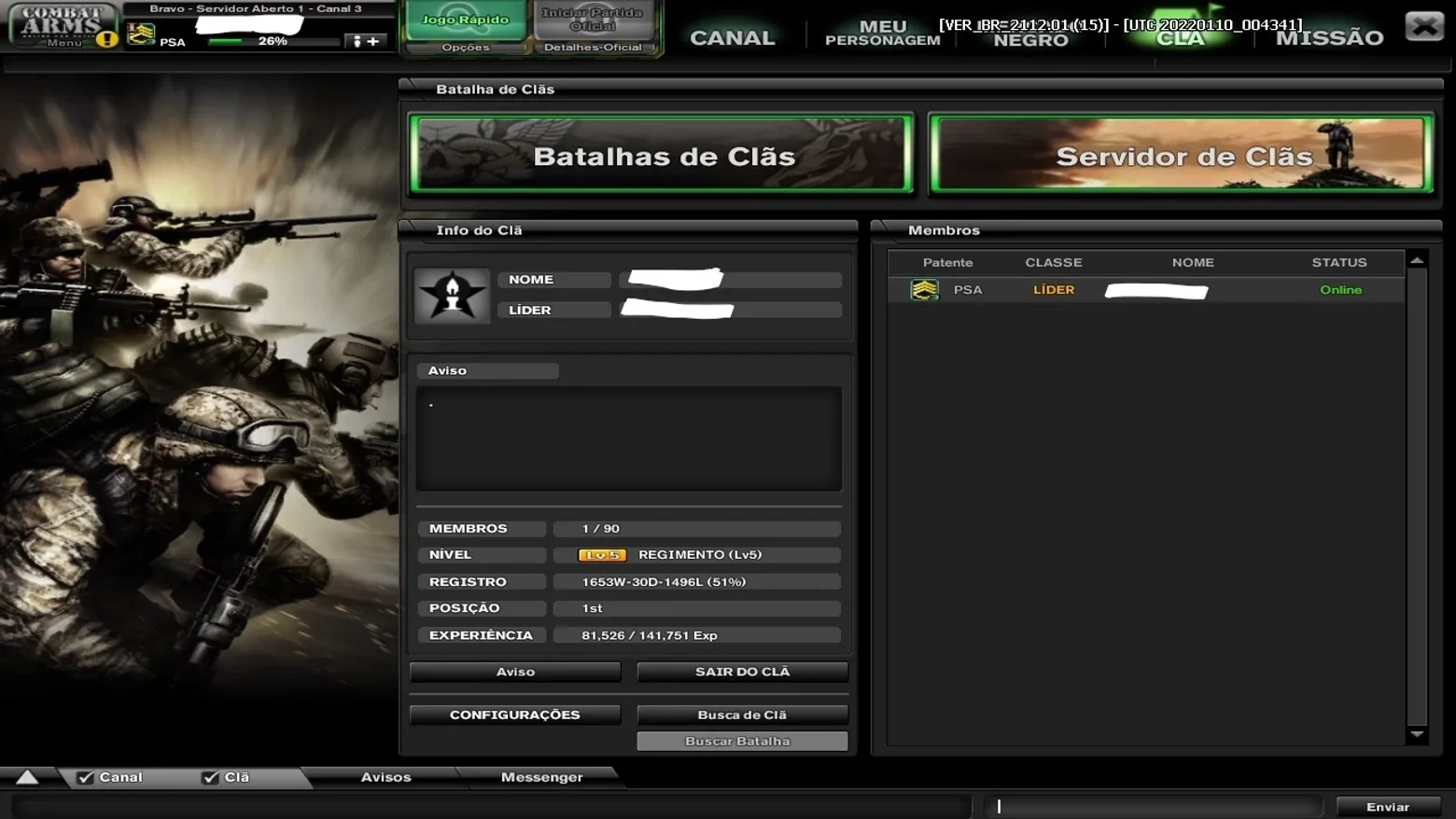Open the Combat Arms Menu logo button
Screen dimensions: 1456x819
click(x=62, y=24)
